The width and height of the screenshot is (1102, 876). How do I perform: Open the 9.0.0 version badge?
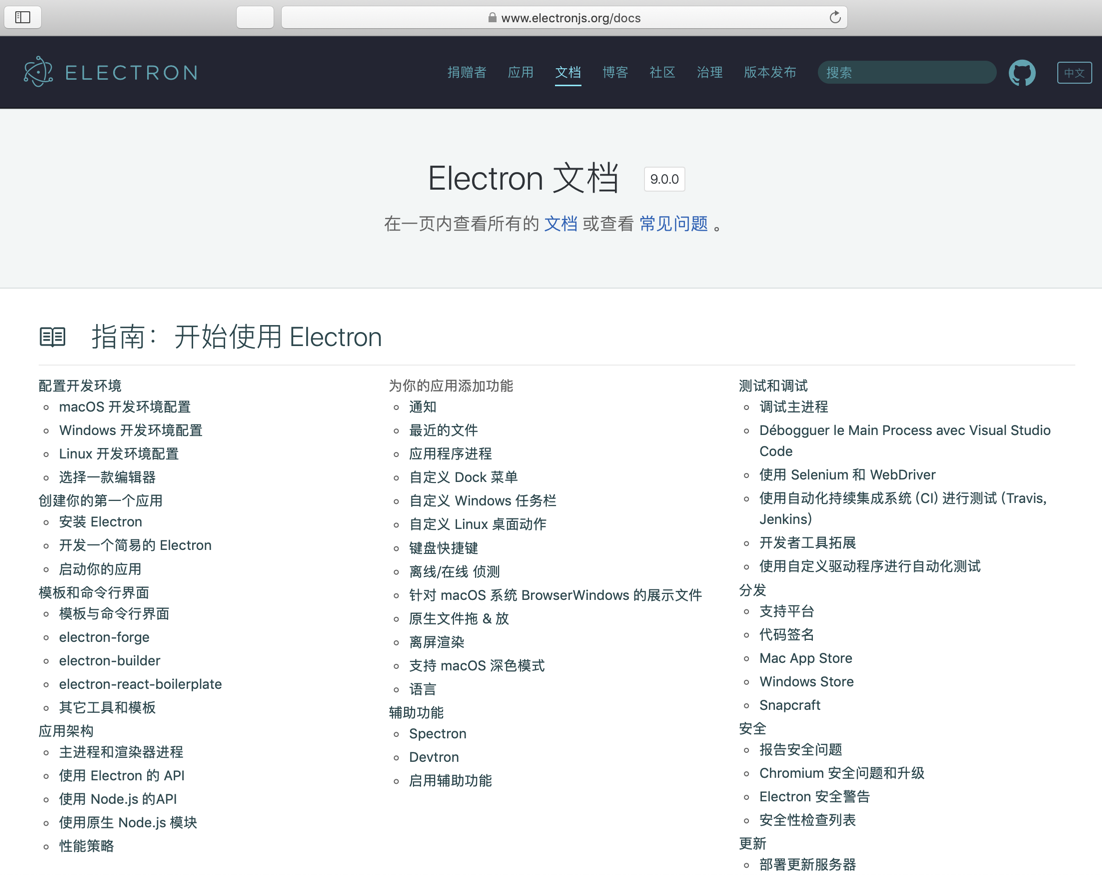[664, 179]
